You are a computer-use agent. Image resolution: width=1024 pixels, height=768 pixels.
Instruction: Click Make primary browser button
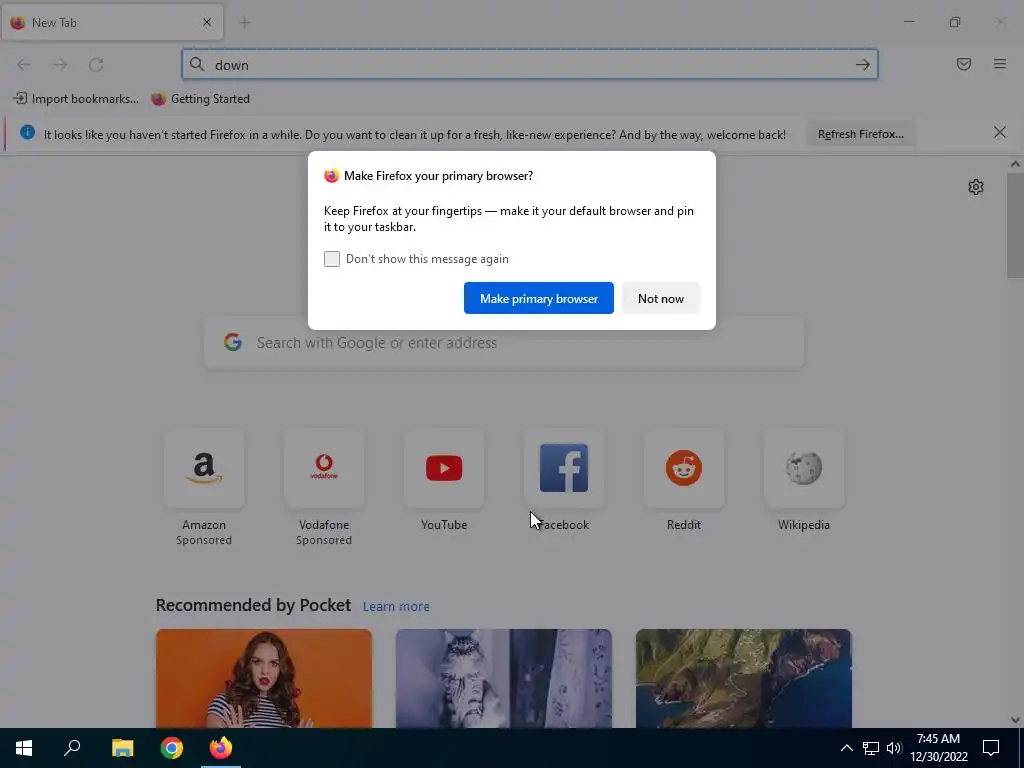539,298
